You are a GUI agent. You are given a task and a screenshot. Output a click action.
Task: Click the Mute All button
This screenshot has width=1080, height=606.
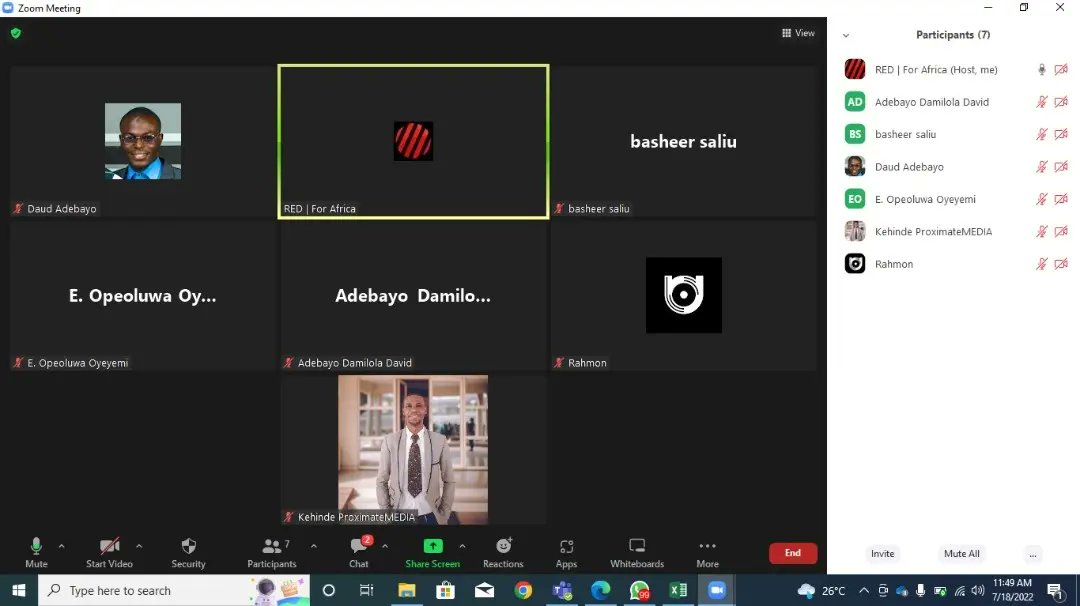[x=962, y=554]
